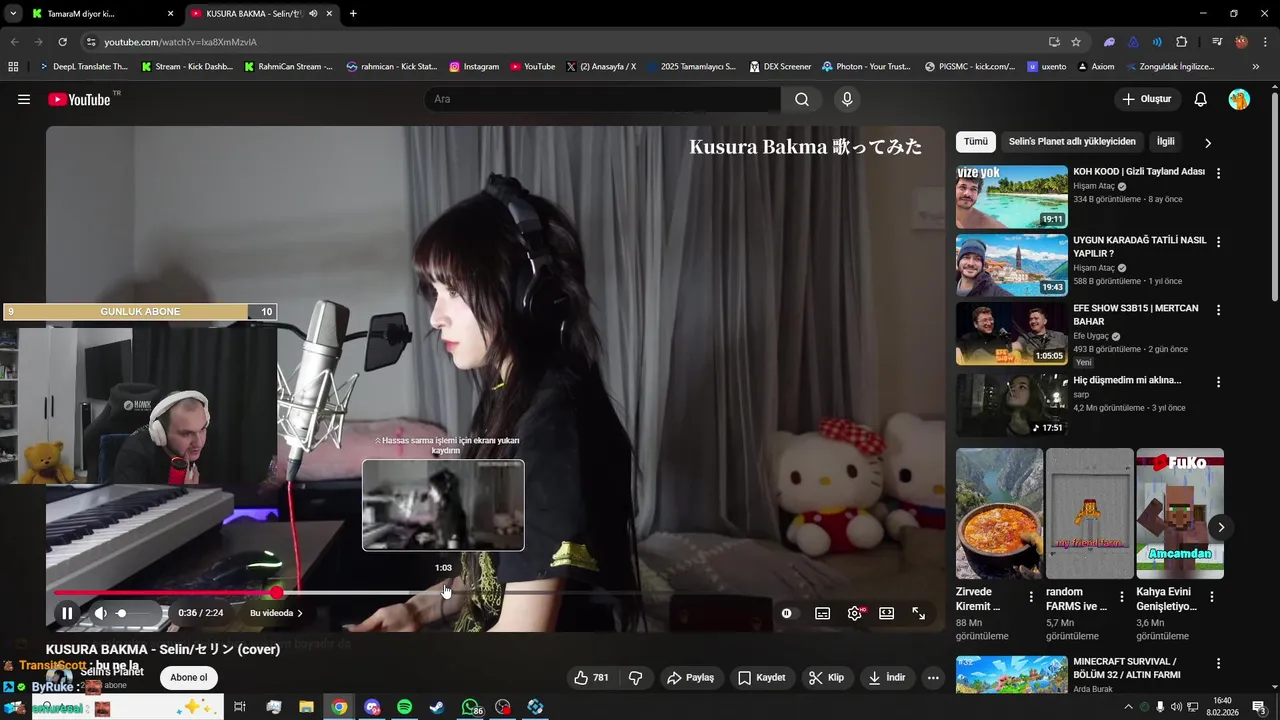Open options for Kahya Evini Genişletiyo short

tap(1212, 597)
